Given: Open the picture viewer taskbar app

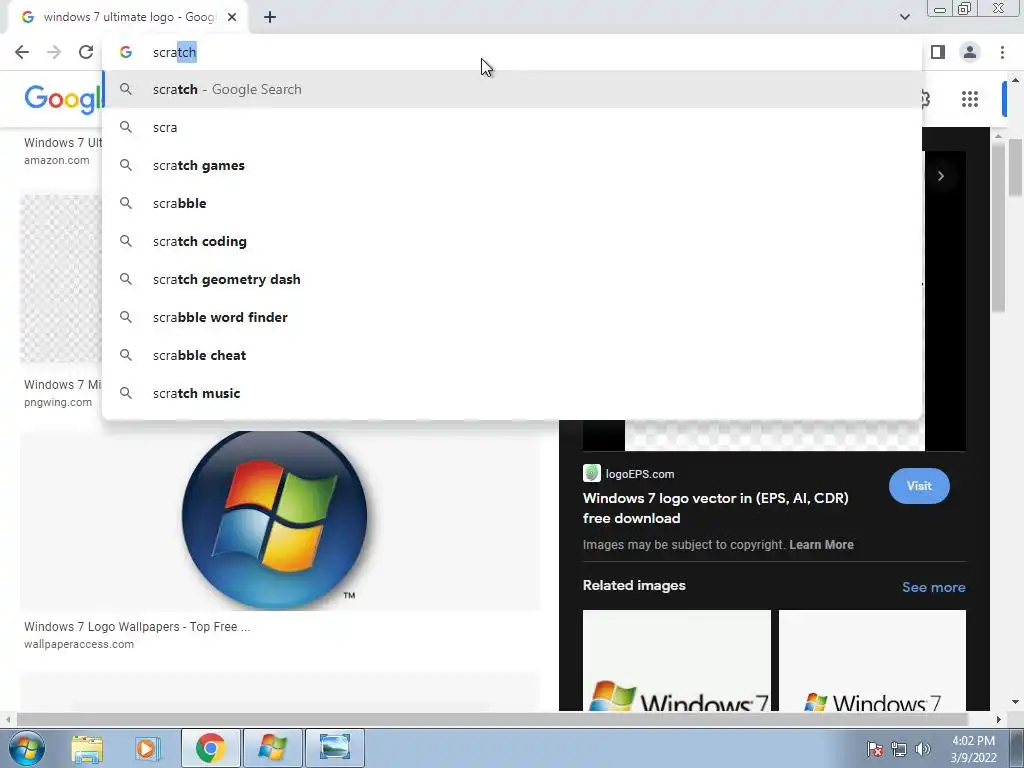Looking at the screenshot, I should [335, 748].
